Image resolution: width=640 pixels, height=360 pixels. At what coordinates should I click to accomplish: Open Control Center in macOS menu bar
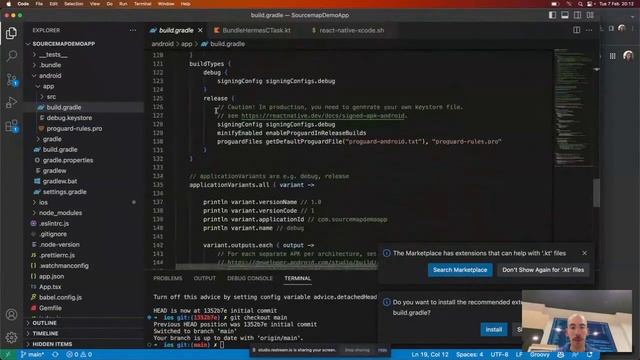coord(590,4)
